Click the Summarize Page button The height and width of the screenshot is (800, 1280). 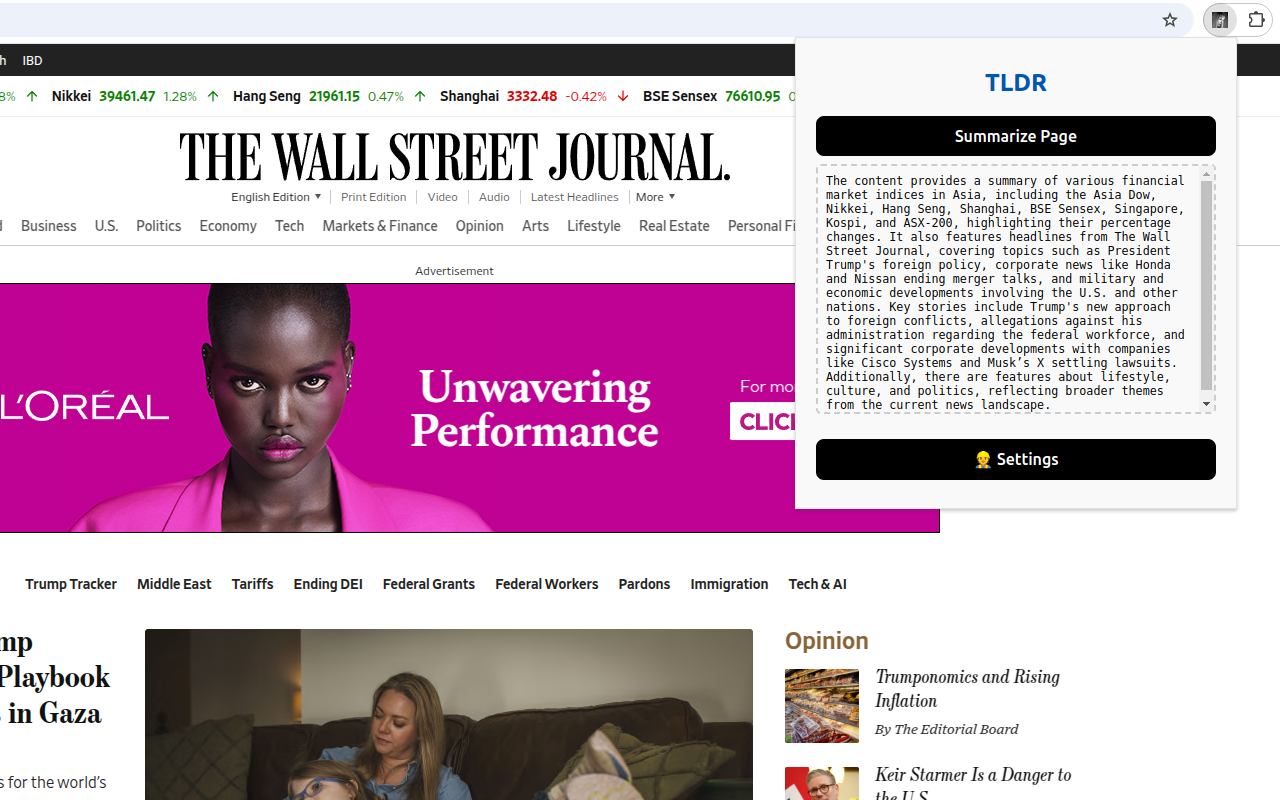1016,136
